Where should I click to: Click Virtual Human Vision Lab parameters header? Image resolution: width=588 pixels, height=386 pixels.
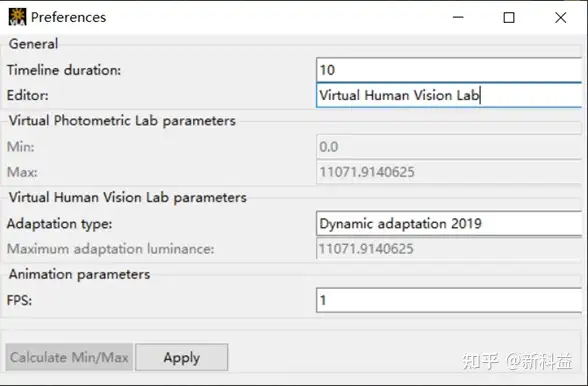click(x=128, y=198)
